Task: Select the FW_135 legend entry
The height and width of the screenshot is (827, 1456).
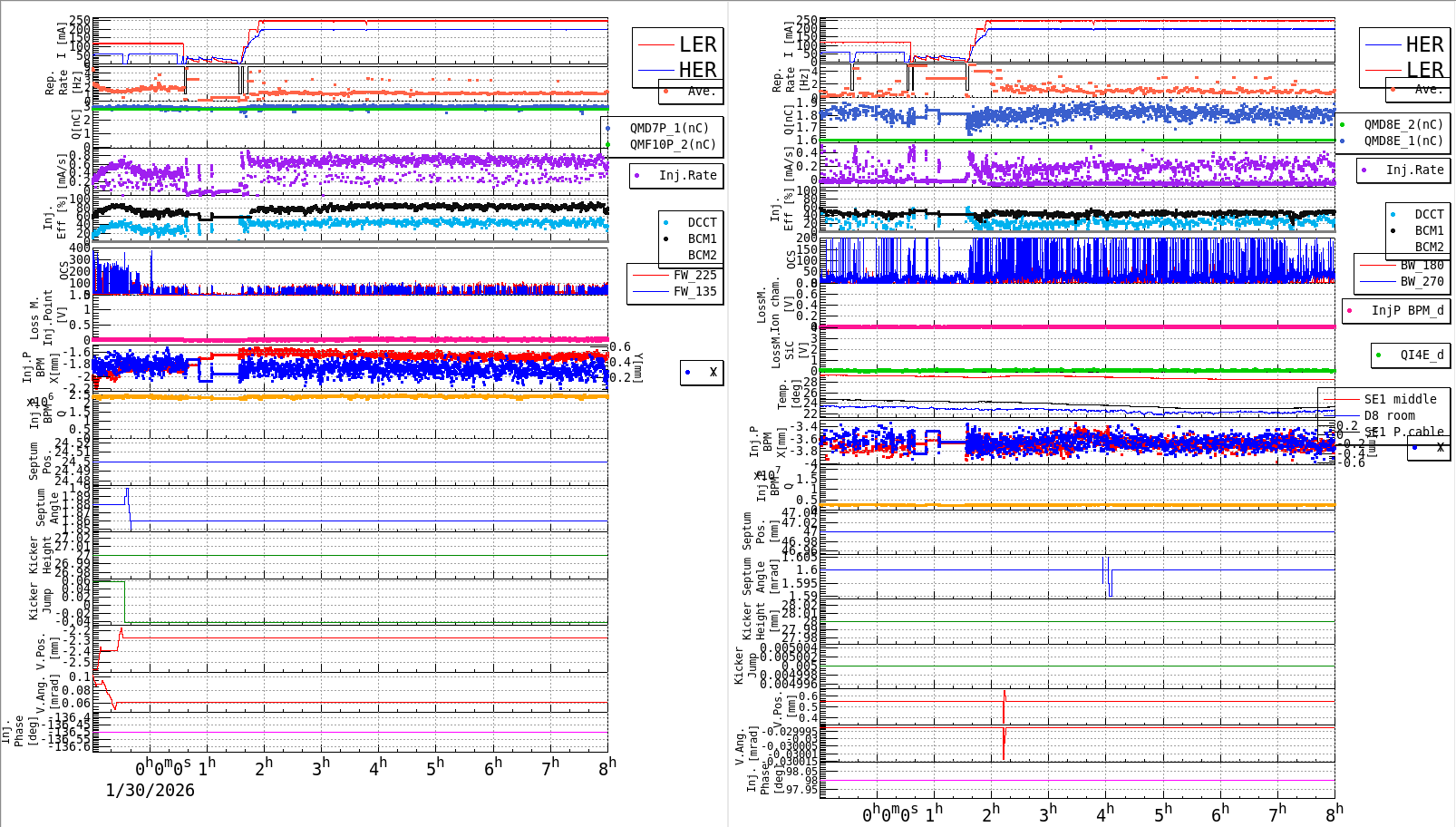Action: click(695, 291)
